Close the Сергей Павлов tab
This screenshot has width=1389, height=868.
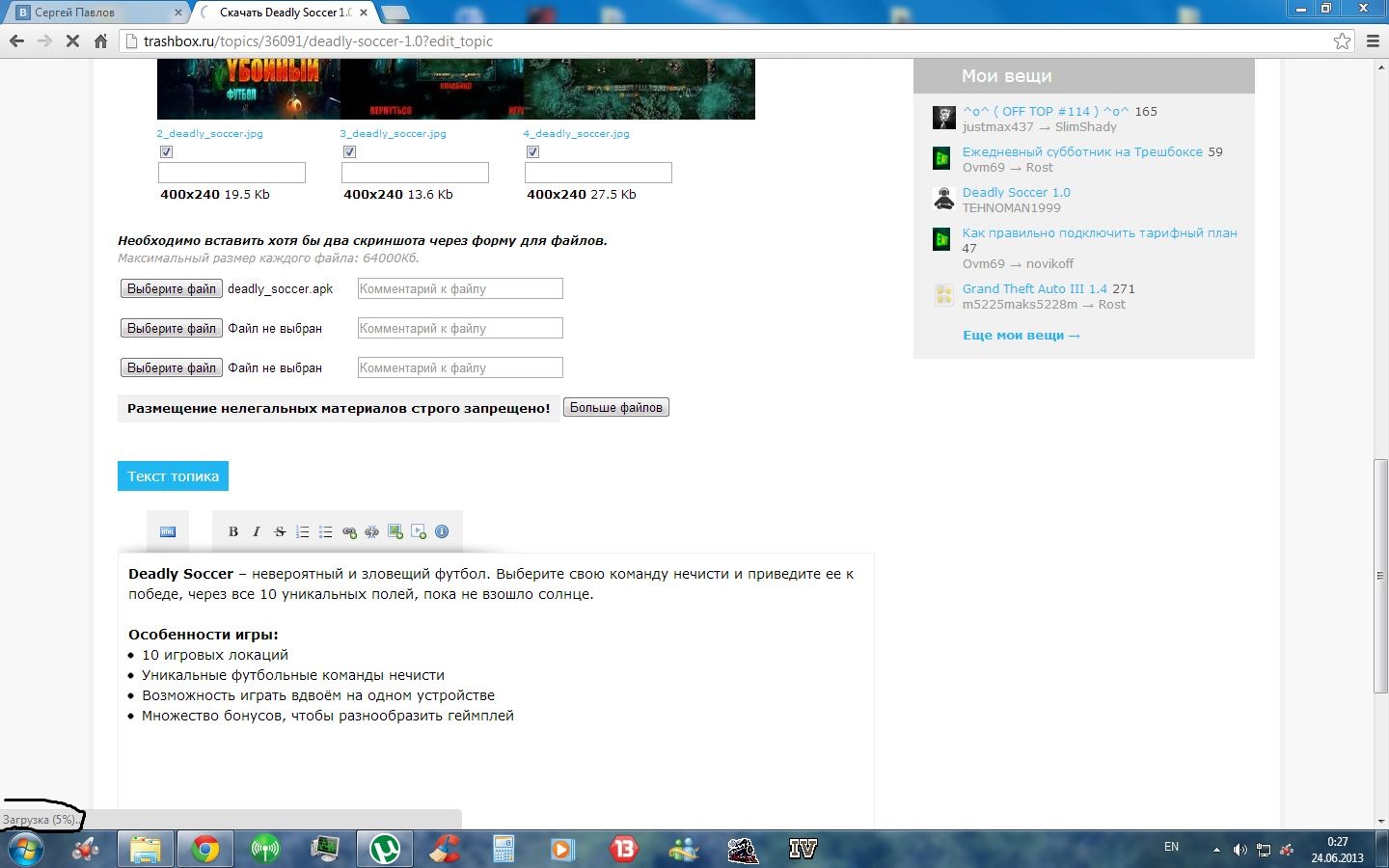tap(178, 13)
